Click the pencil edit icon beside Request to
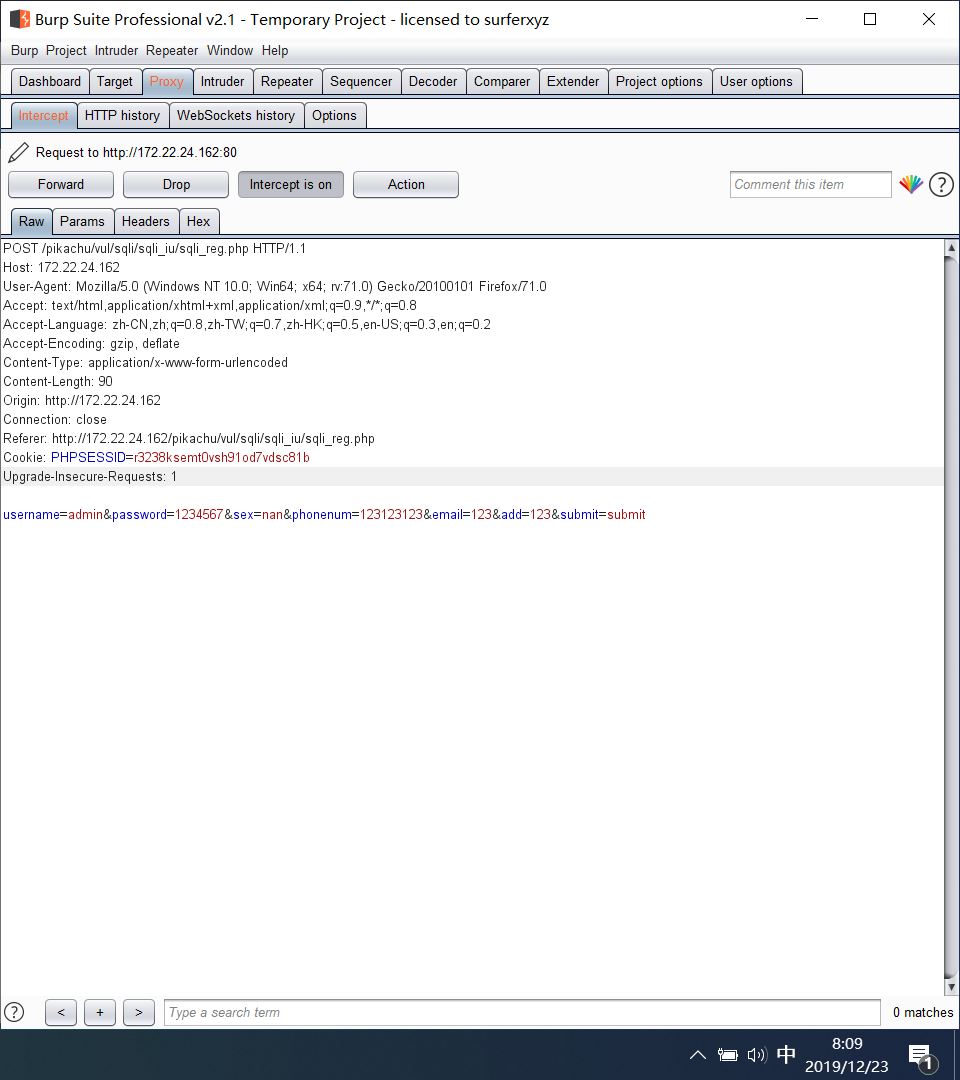Image resolution: width=960 pixels, height=1080 pixels. [19, 152]
